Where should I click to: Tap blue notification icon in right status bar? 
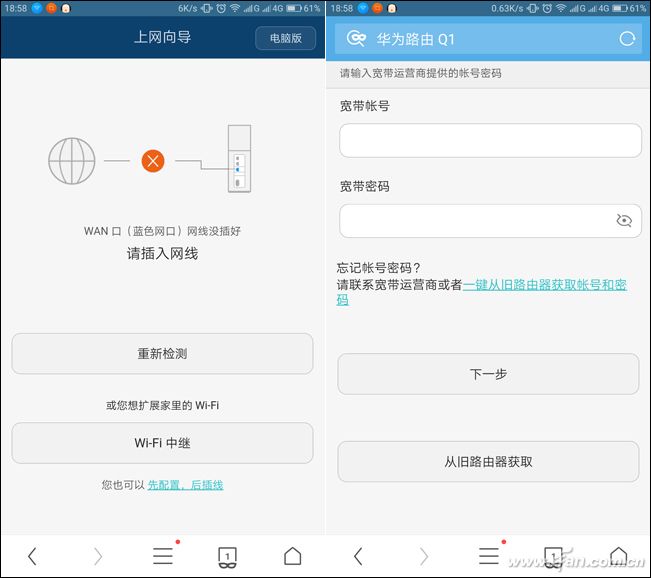(x=363, y=8)
